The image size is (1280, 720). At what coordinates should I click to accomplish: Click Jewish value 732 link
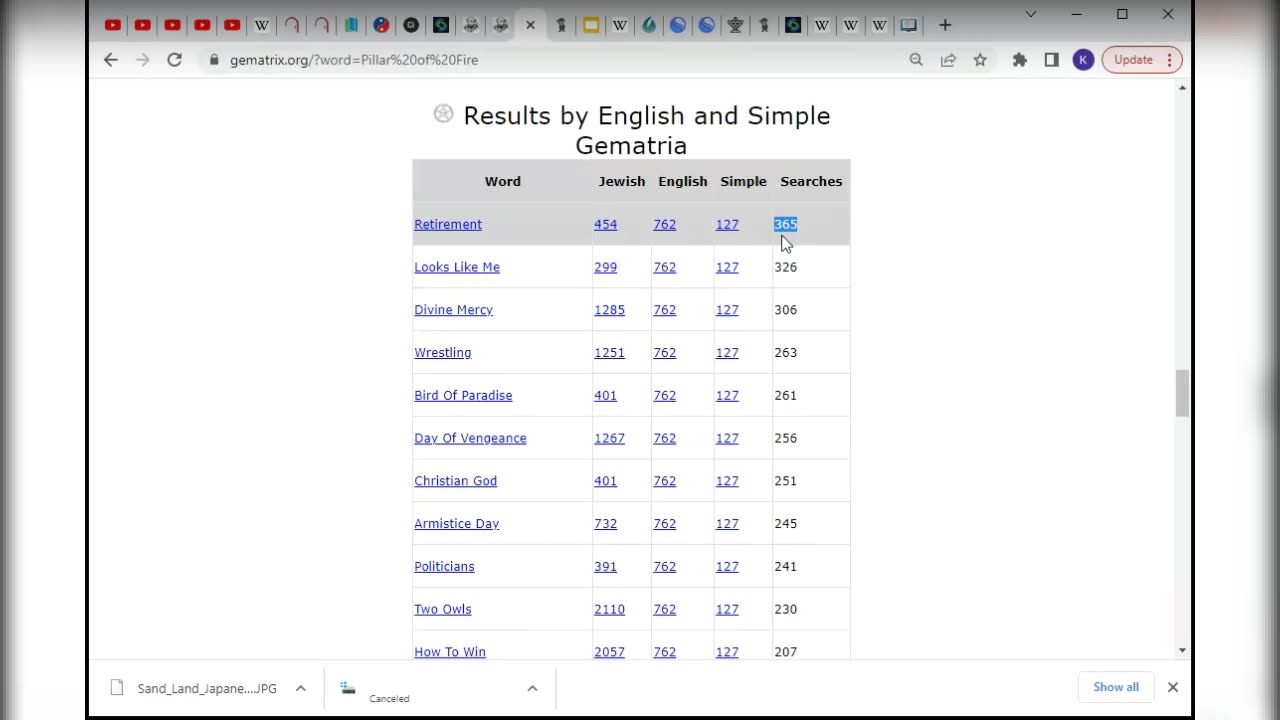pos(606,524)
